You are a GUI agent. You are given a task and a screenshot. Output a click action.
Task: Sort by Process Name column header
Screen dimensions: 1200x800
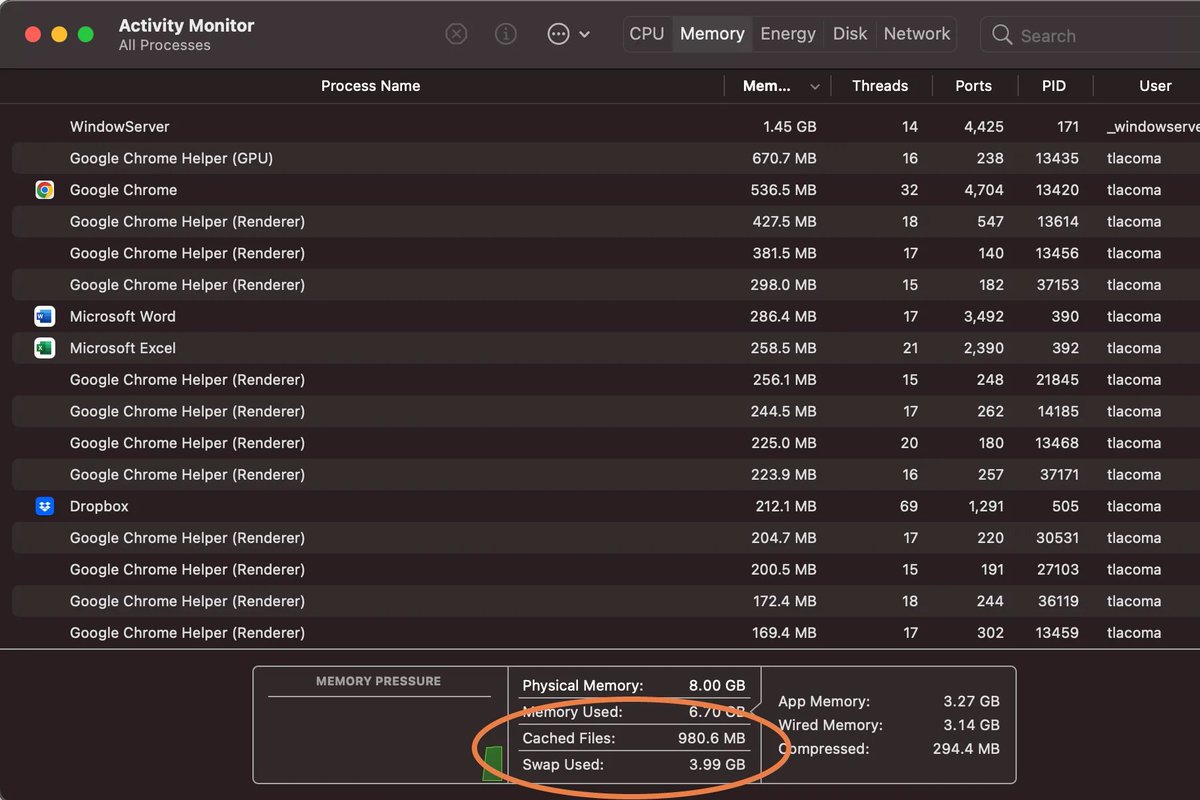point(370,86)
